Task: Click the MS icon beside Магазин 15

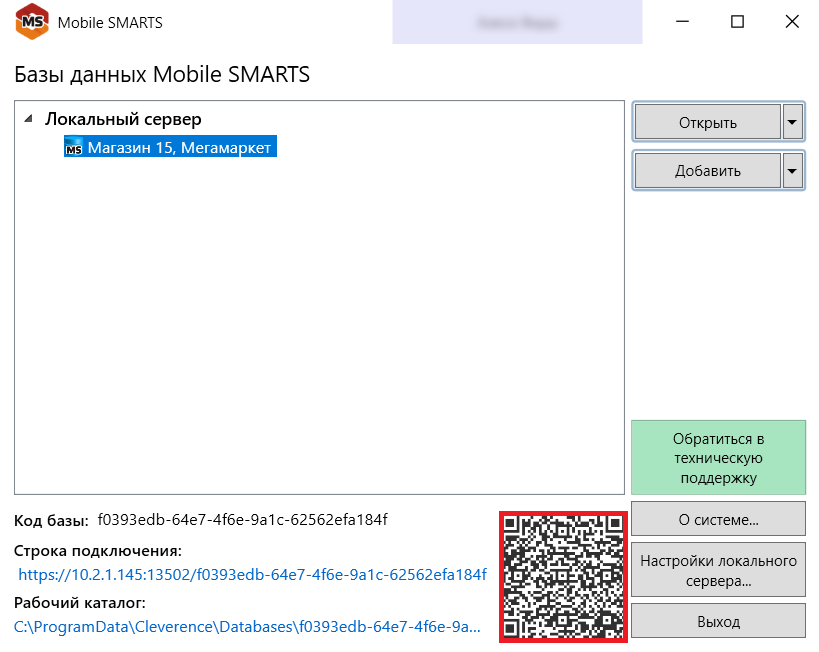Action: (74, 149)
